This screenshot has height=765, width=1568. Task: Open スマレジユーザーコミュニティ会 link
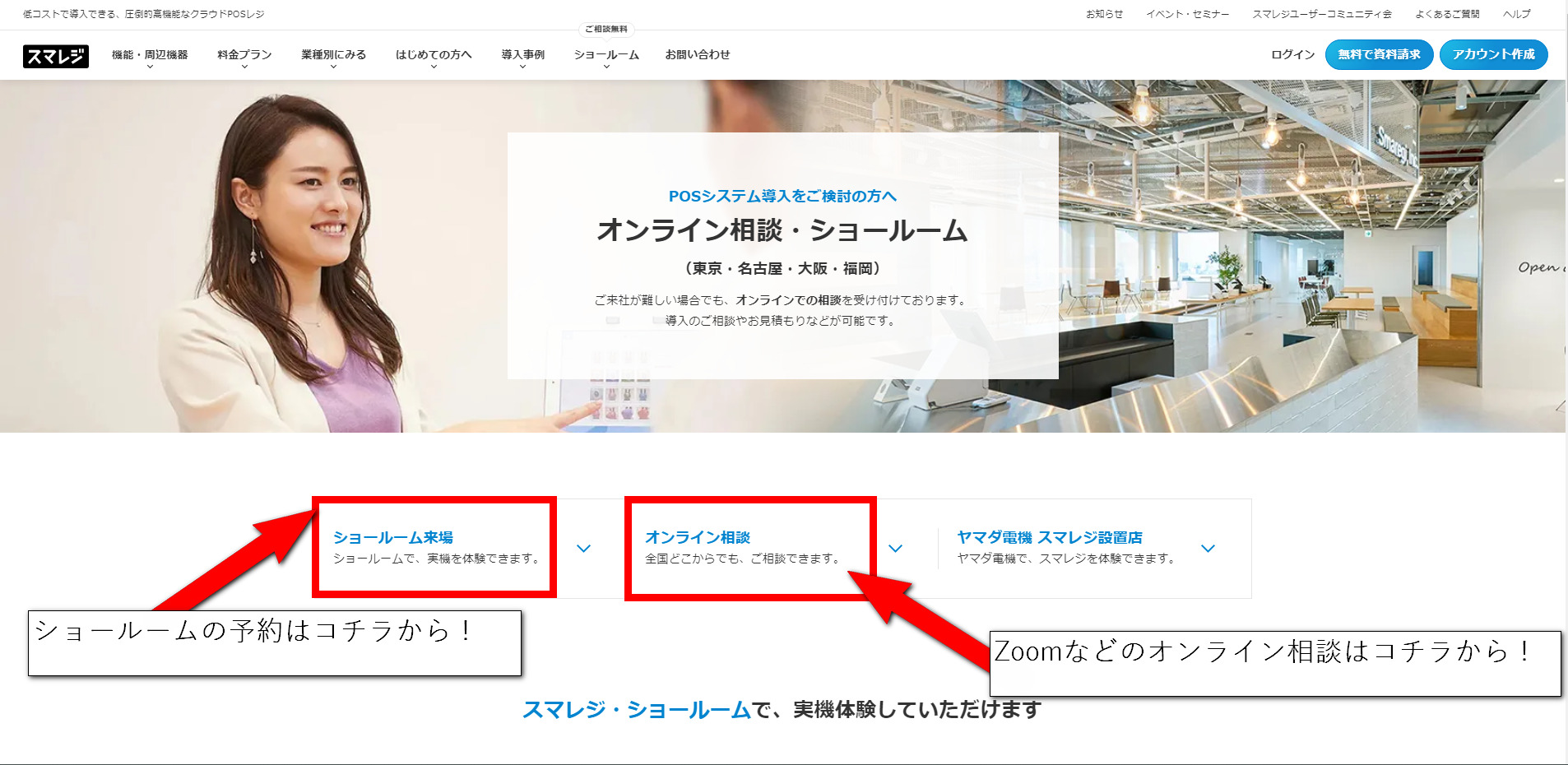1322,14
